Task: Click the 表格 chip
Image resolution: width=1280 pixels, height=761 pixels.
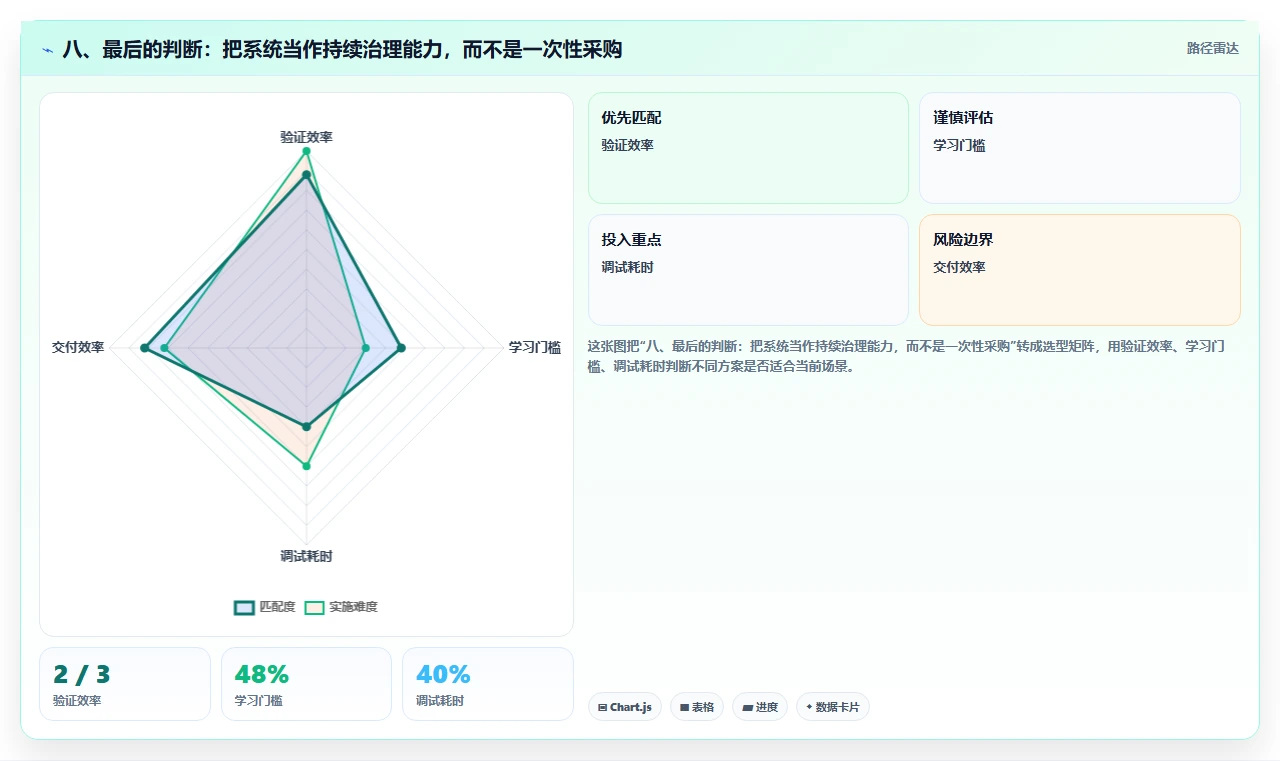Action: pos(697,707)
